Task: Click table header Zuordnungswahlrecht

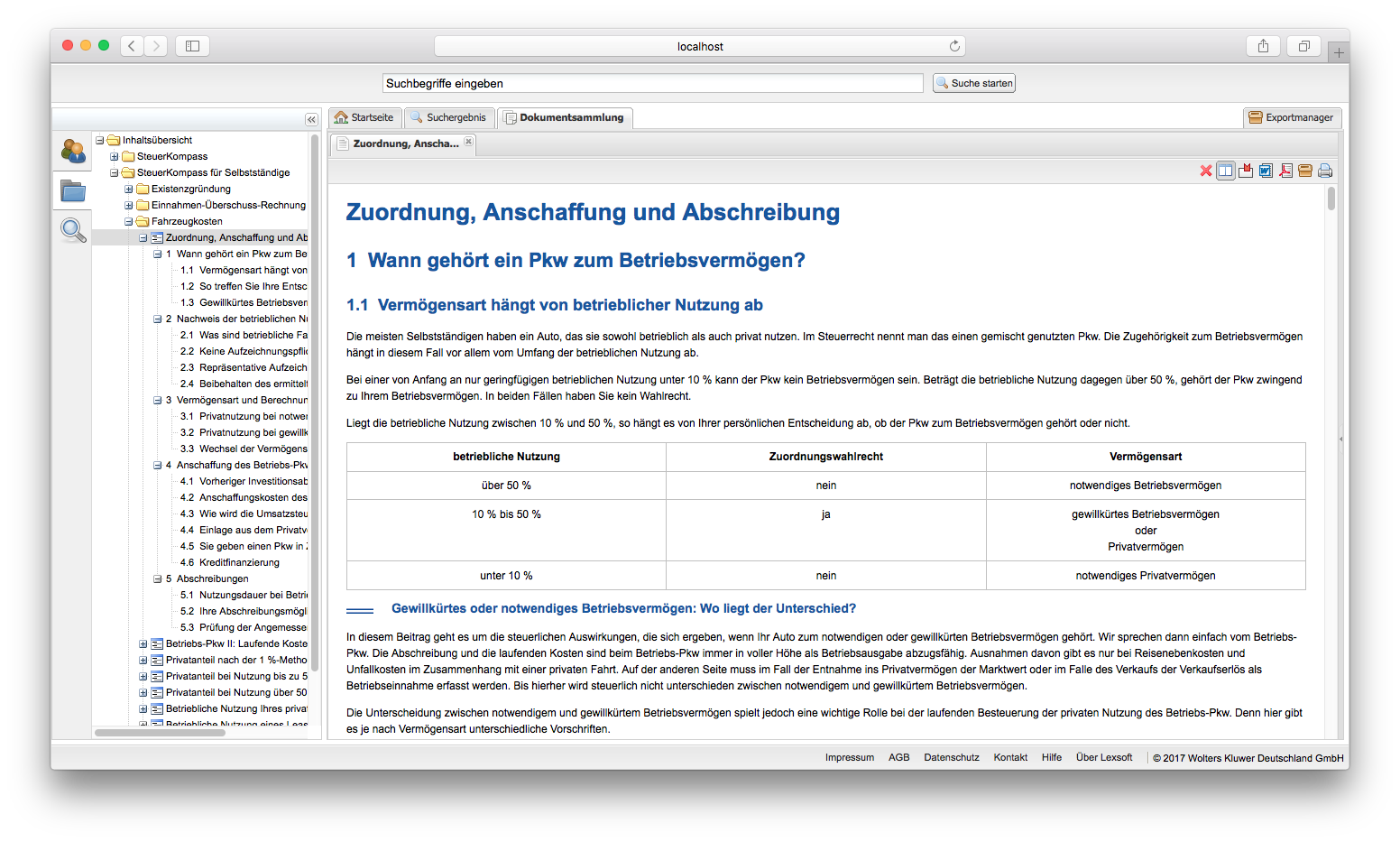Action: click(825, 457)
